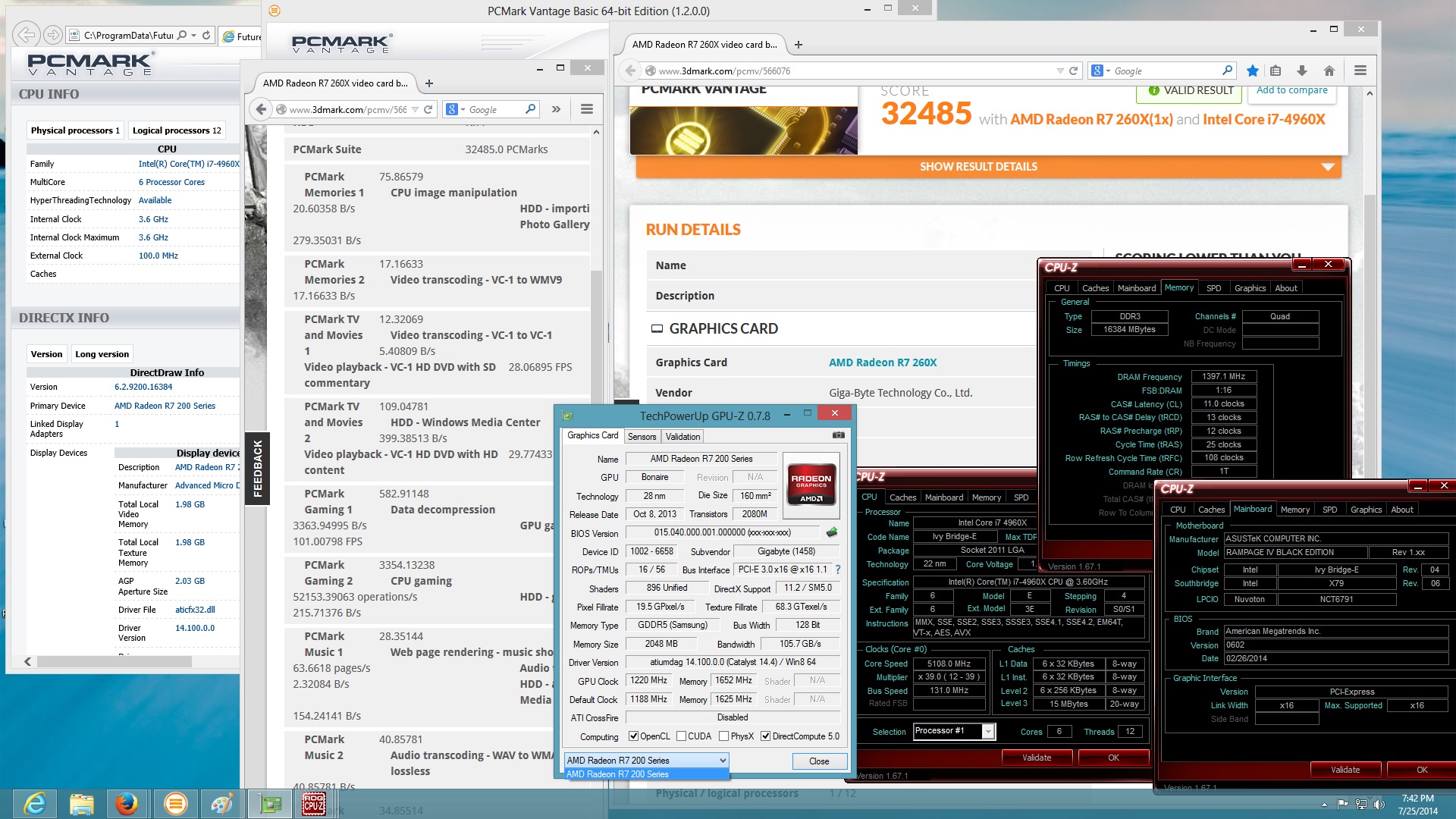1456x819 pixels.
Task: Click Google search field in middle Firefox
Action: (x=494, y=109)
